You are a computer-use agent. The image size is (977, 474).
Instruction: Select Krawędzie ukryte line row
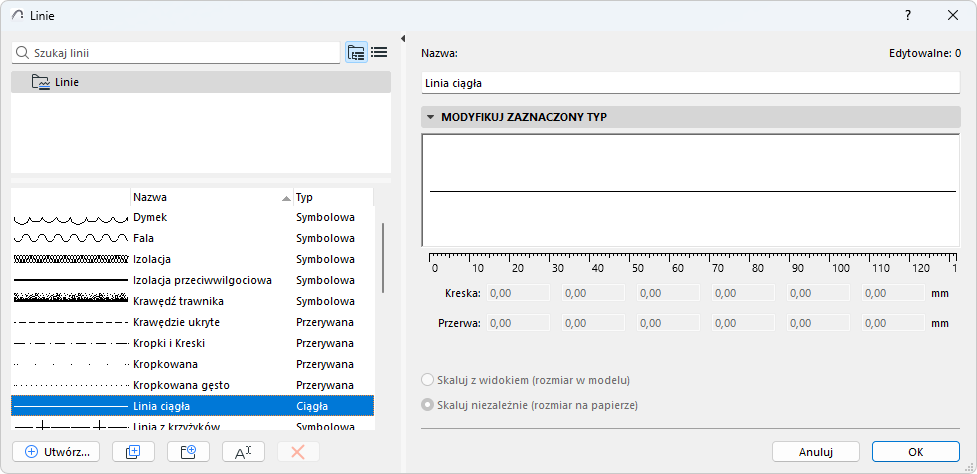[x=193, y=322]
